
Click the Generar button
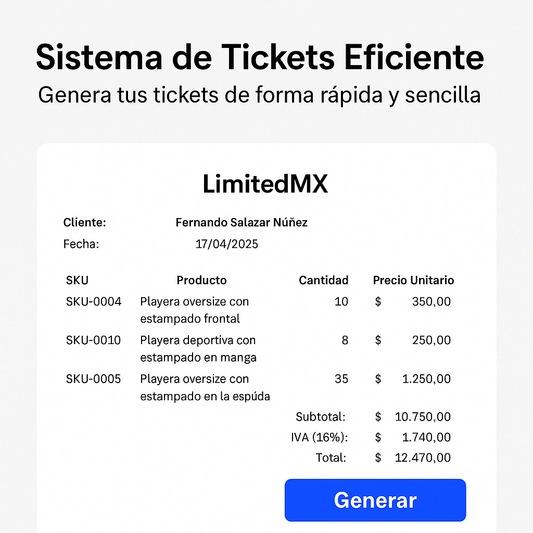pyautogui.click(x=375, y=500)
